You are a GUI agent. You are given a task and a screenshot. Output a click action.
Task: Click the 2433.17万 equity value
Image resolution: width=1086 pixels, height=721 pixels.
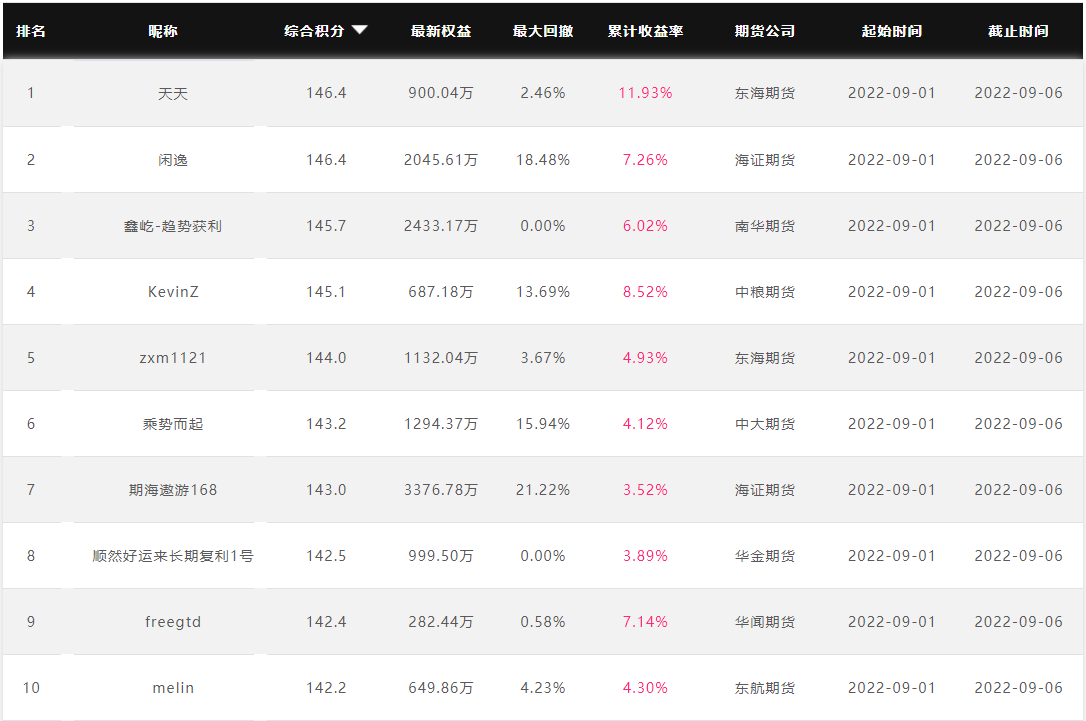point(440,226)
